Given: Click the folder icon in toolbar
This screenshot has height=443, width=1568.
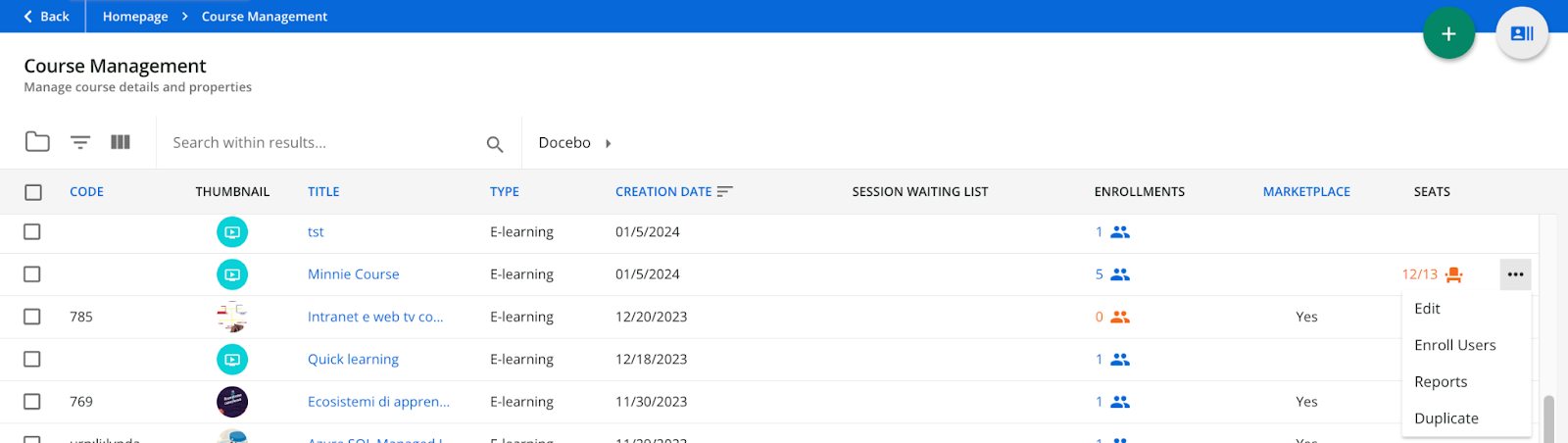Looking at the screenshot, I should (37, 142).
